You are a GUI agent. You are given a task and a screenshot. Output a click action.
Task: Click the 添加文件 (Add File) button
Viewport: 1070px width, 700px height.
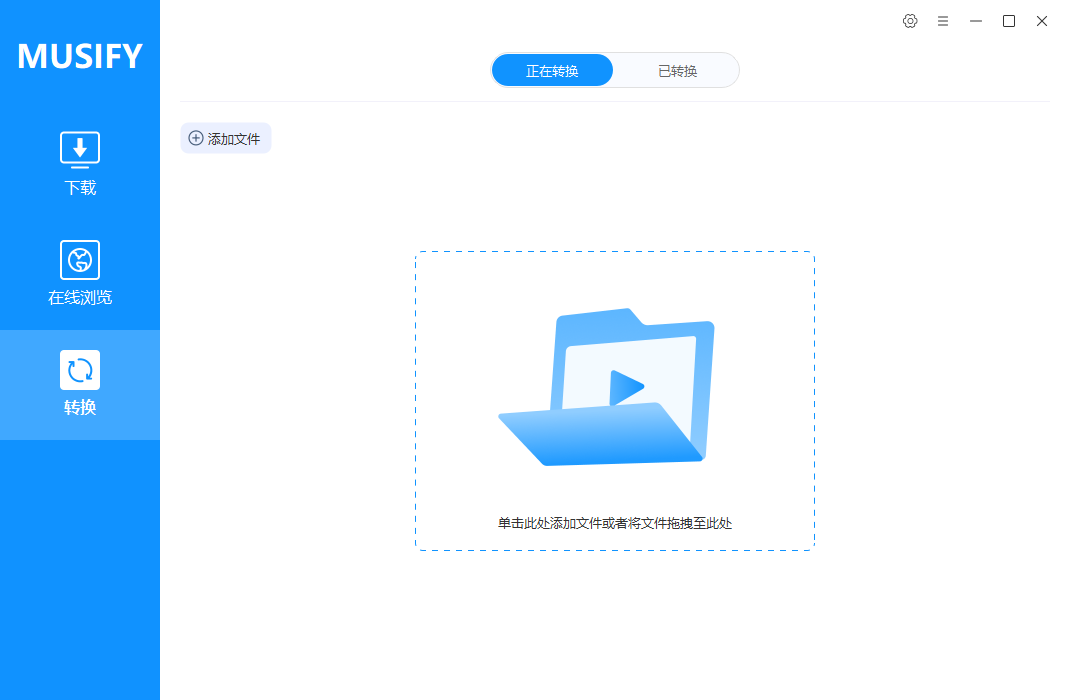click(225, 137)
